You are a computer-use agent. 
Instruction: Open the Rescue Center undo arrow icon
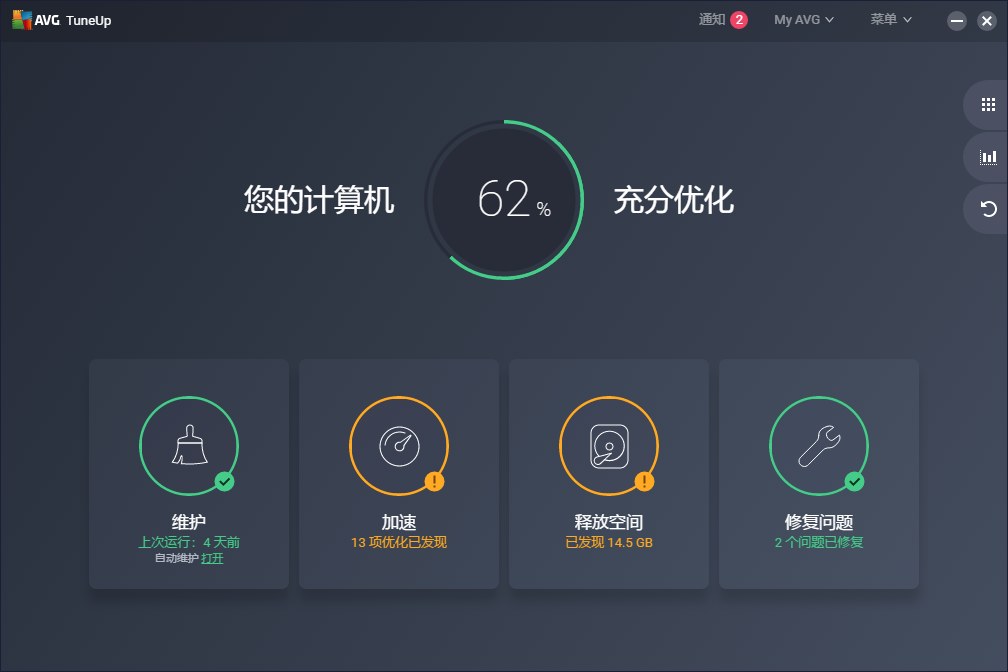[x=988, y=208]
